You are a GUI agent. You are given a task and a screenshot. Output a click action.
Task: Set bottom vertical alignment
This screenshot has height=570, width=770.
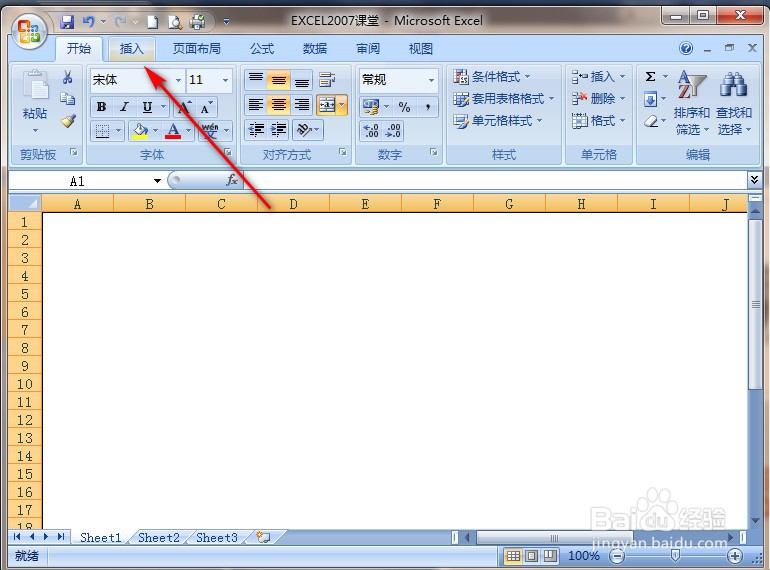(x=302, y=79)
